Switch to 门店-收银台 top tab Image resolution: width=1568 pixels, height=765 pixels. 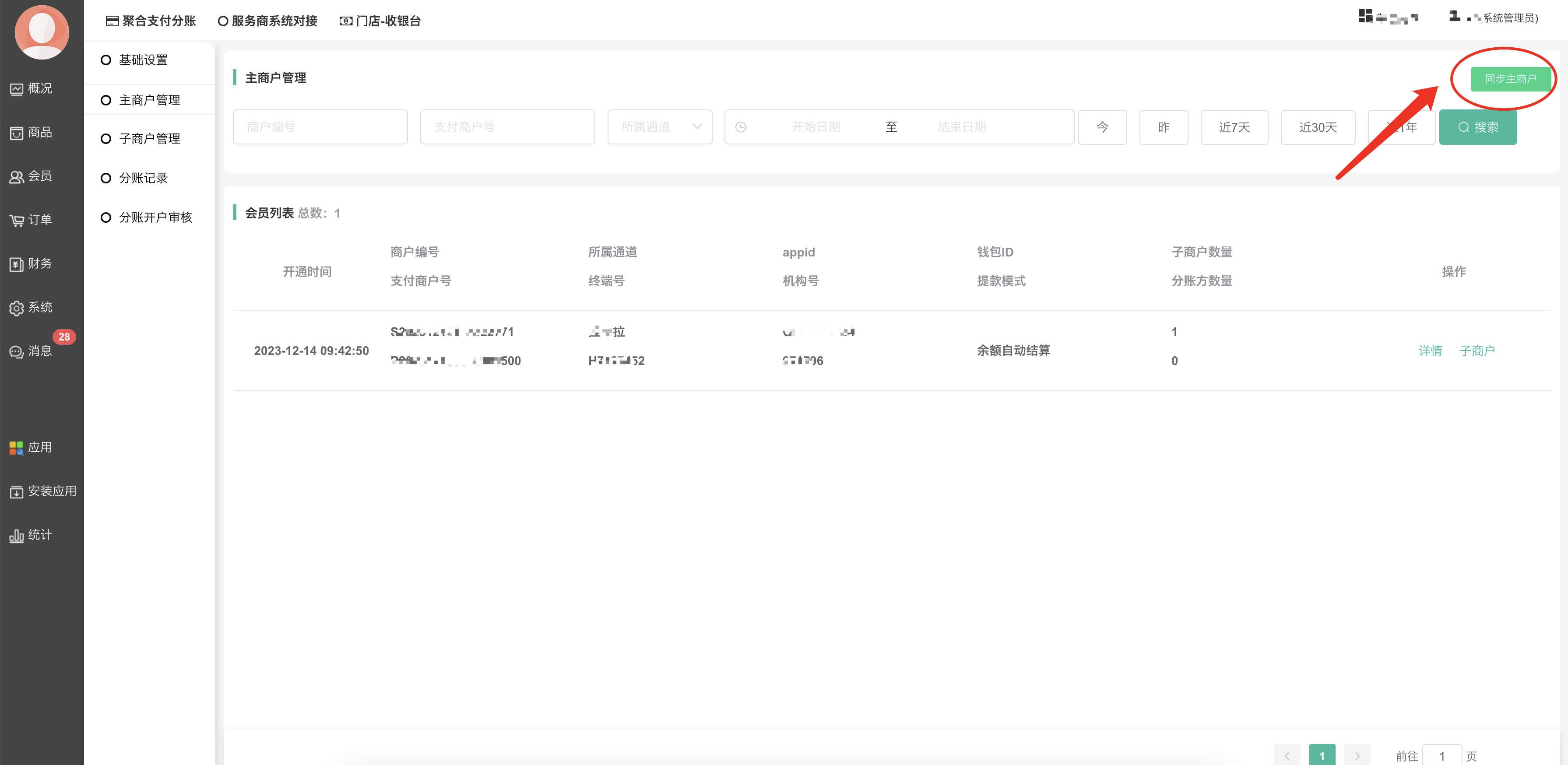click(380, 21)
